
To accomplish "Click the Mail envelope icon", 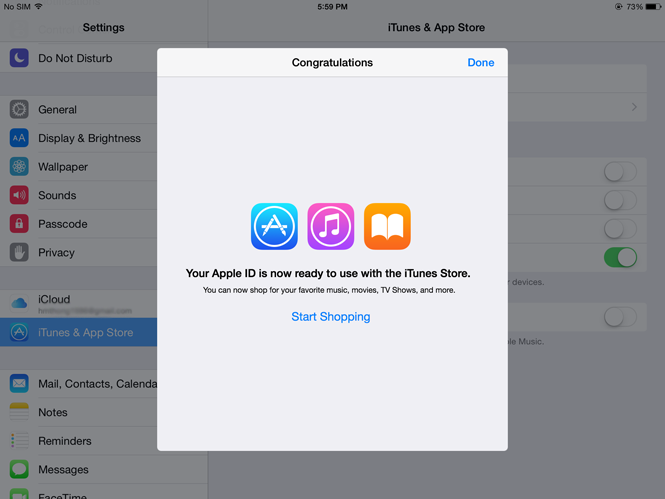I will (x=19, y=383).
